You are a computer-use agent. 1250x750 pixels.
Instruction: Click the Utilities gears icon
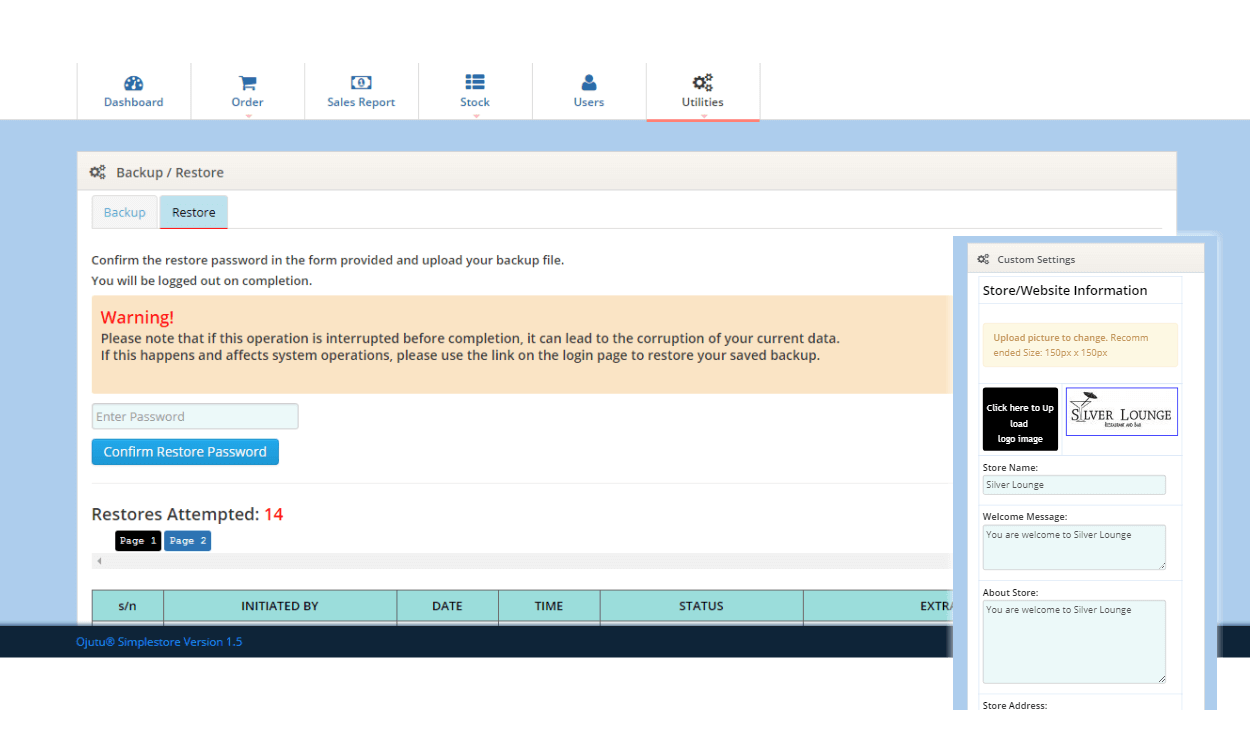tap(703, 83)
